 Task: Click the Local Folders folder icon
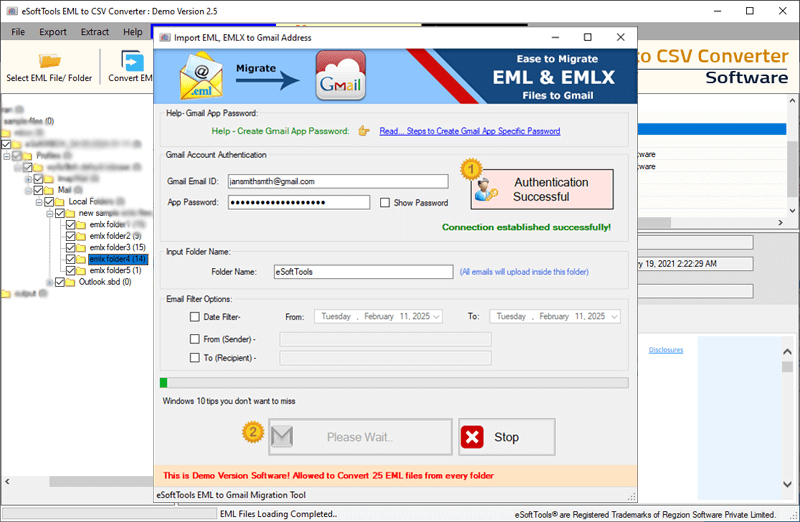pyautogui.click(x=60, y=202)
